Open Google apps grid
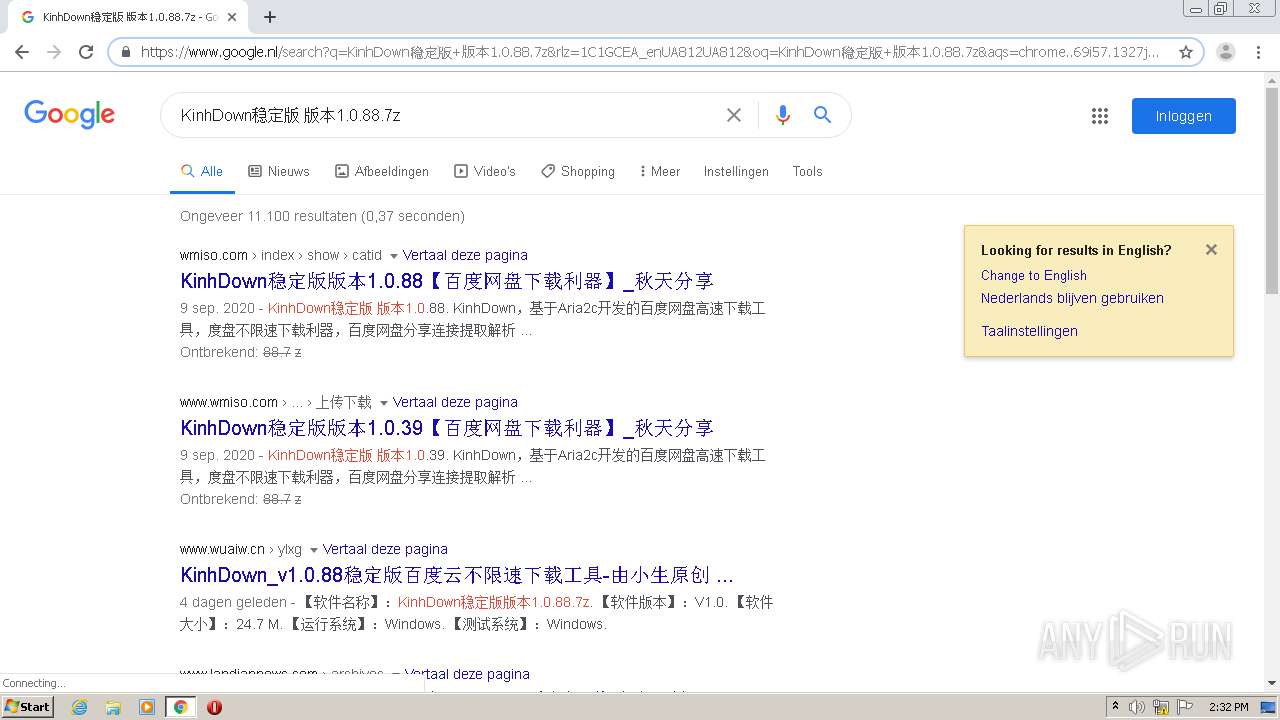 [1100, 116]
